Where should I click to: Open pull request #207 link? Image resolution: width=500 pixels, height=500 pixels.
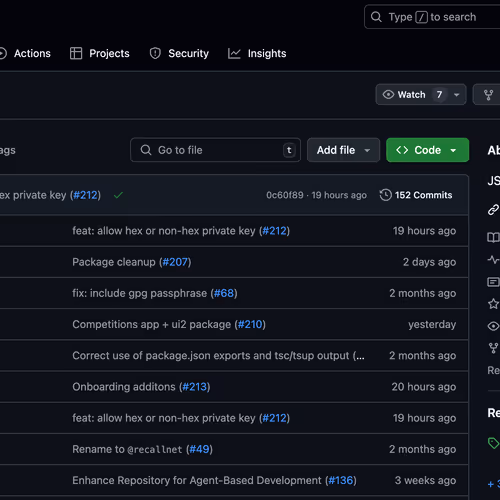tap(175, 262)
